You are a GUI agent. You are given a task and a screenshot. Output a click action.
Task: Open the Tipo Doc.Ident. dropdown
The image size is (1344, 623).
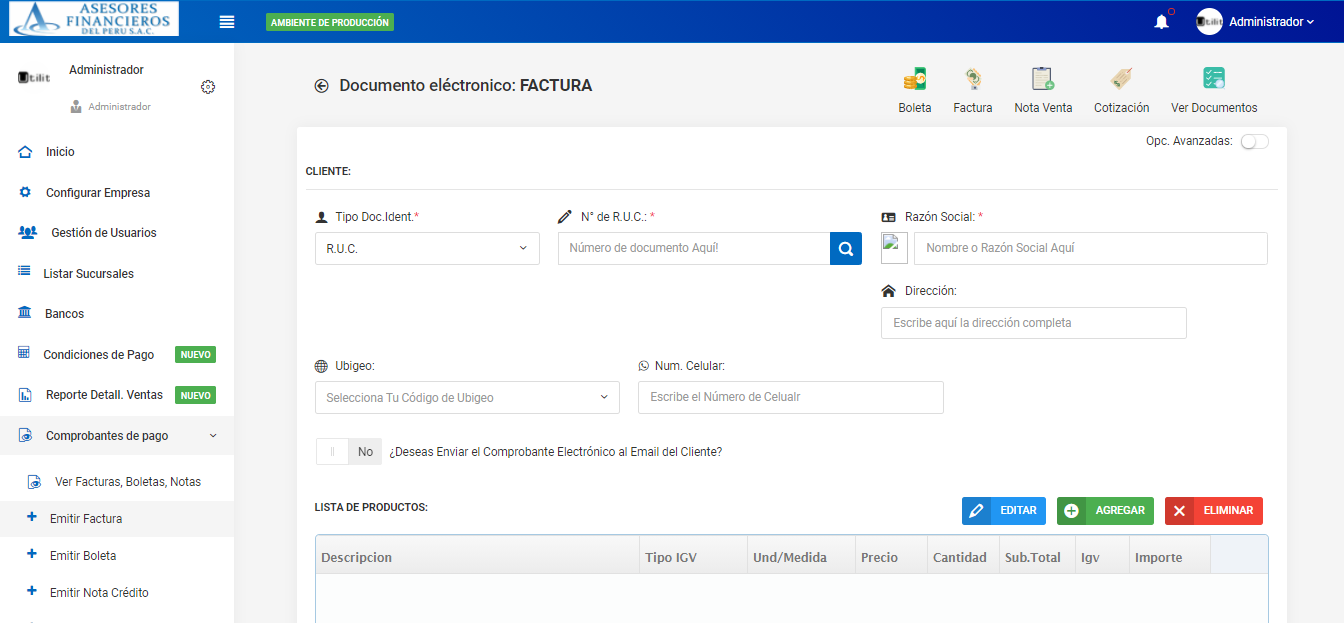click(x=427, y=249)
